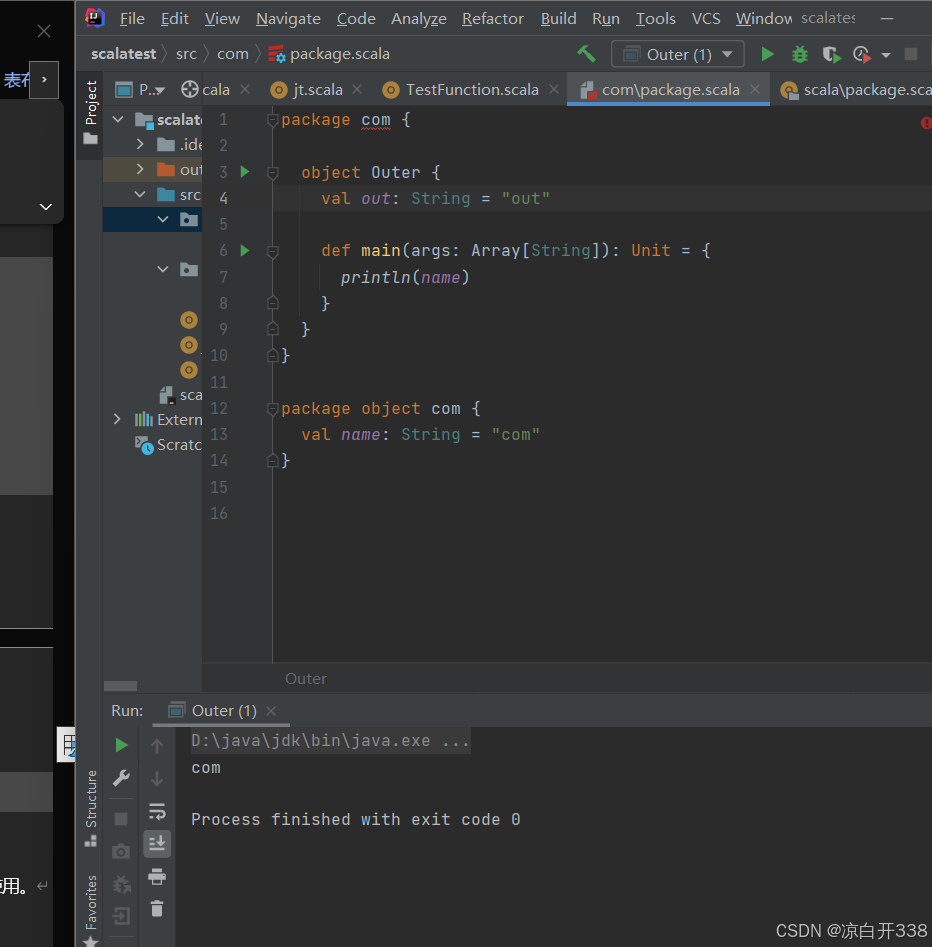Click Outer breadcrumb at editor bottom
Image resolution: width=932 pixels, height=947 pixels.
coord(306,679)
